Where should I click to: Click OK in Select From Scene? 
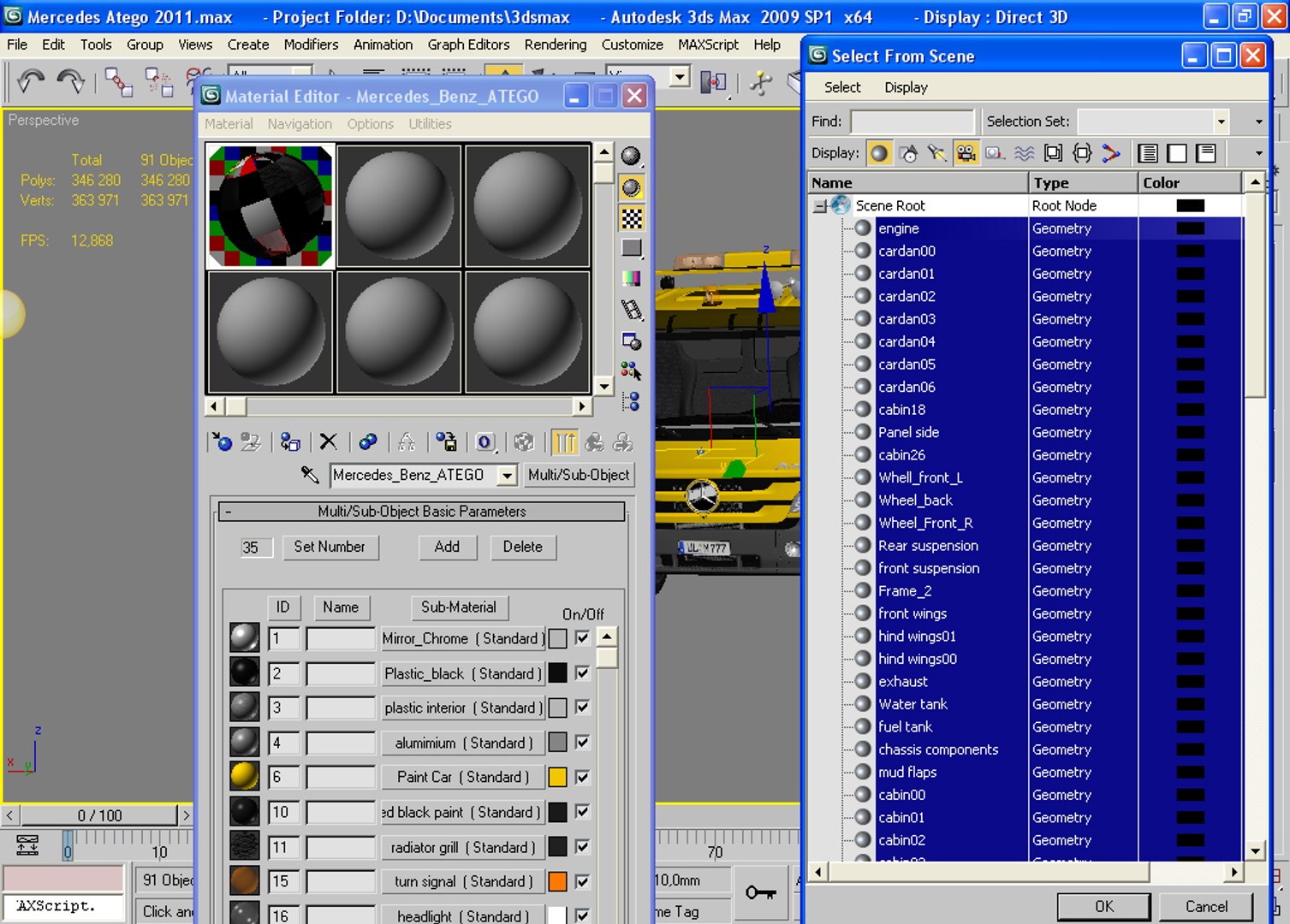[1104, 906]
